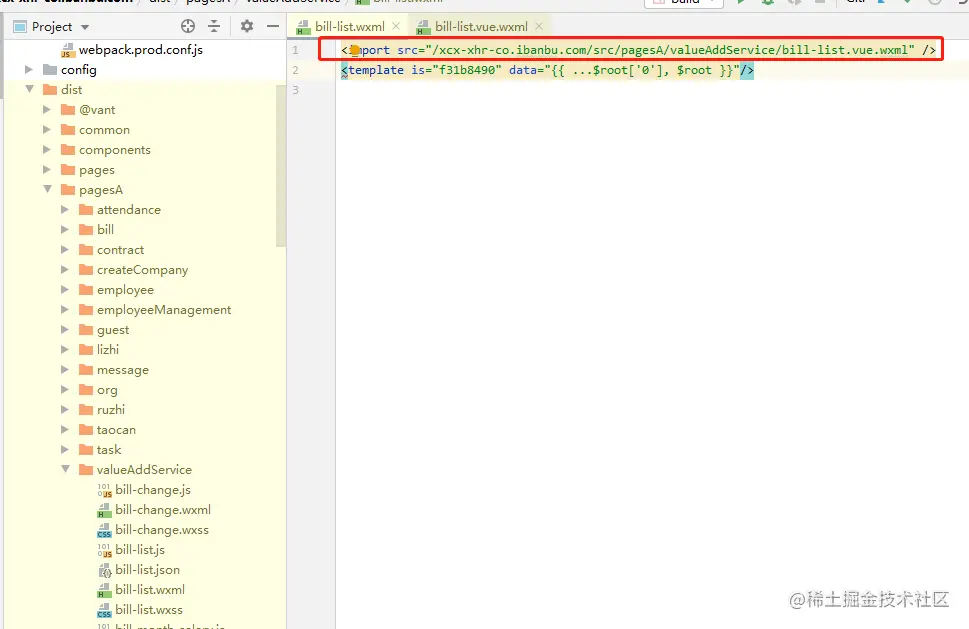This screenshot has height=629, width=969.
Task: Click the bill-change.wxss CSS file icon
Action: coord(104,530)
